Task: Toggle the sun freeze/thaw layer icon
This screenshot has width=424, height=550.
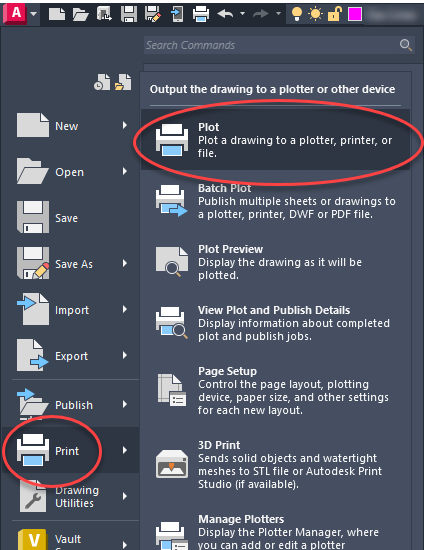Action: (x=315, y=14)
